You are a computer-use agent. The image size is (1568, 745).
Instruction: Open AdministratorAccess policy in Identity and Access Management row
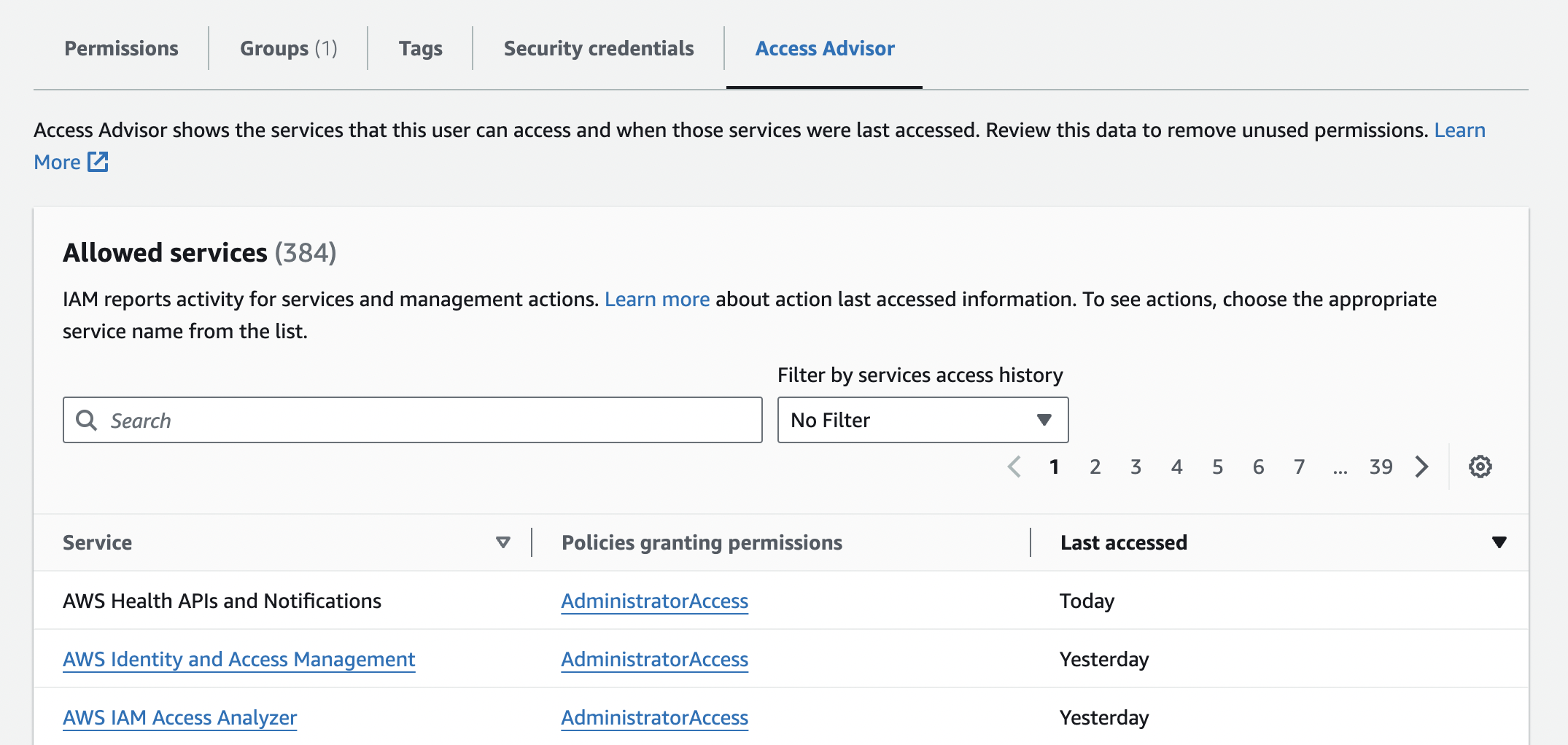pos(654,659)
